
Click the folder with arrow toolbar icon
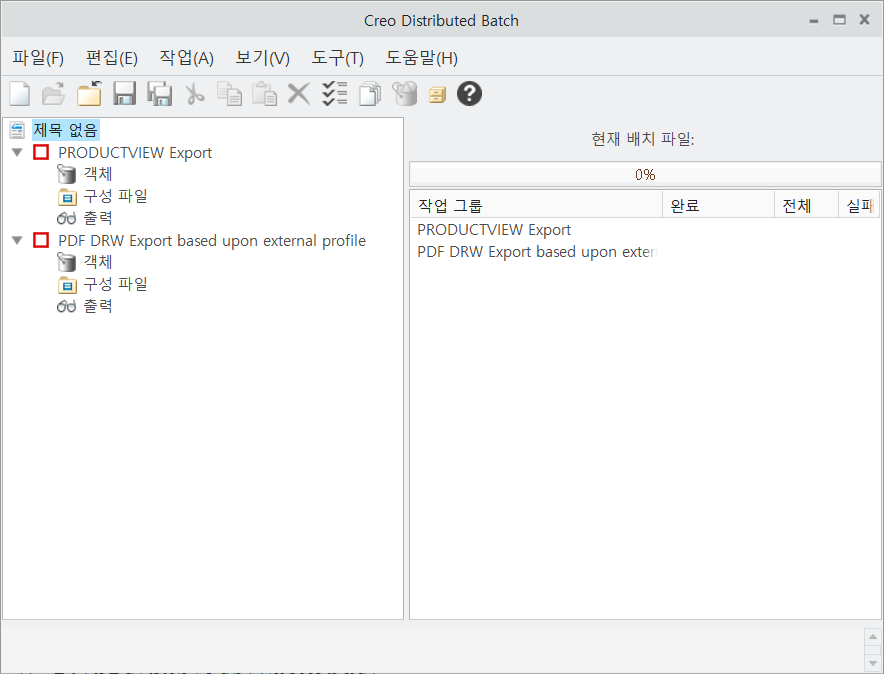[x=89, y=94]
